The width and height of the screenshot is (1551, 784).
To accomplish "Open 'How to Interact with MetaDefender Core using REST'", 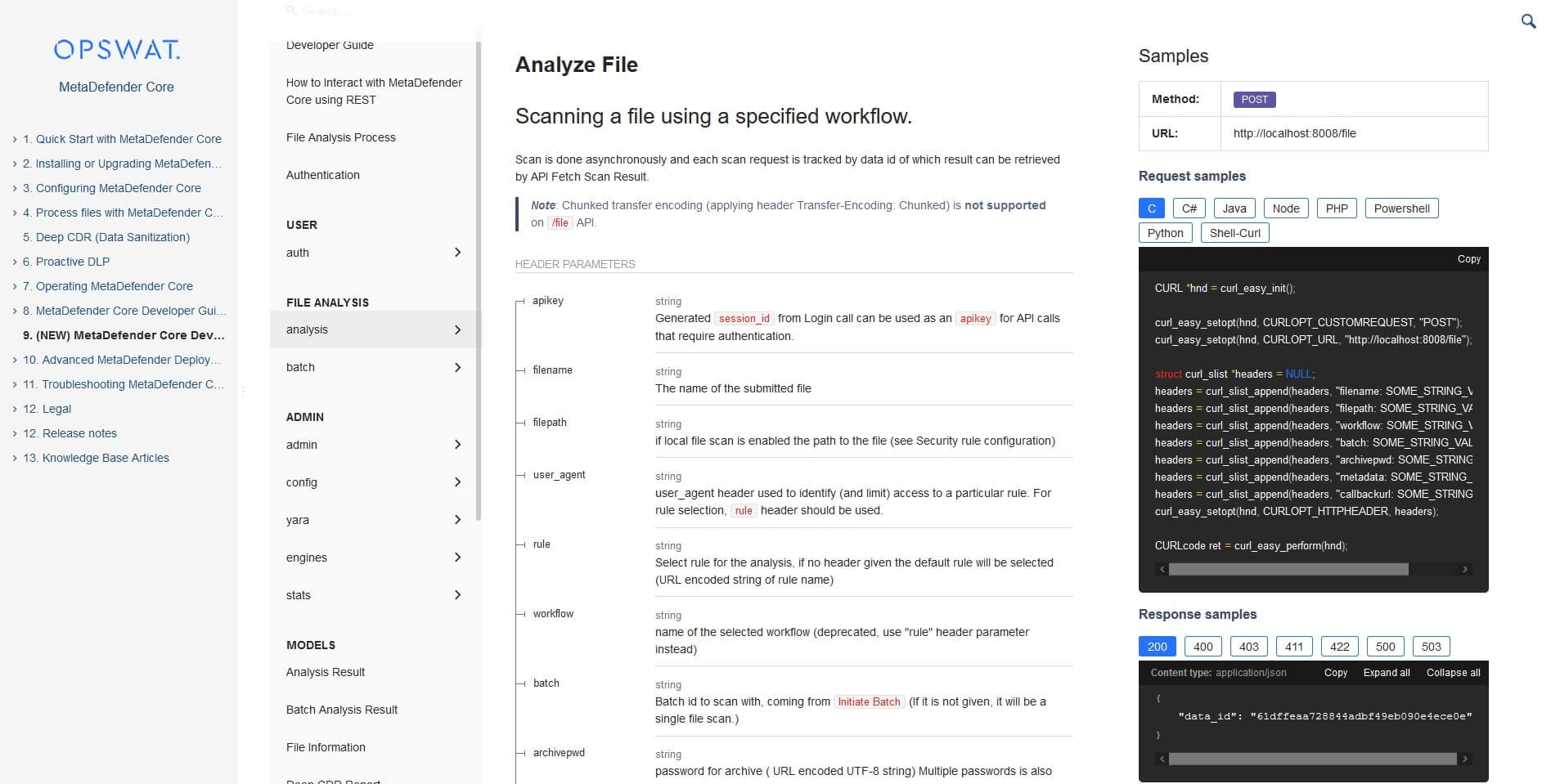I will point(374,91).
